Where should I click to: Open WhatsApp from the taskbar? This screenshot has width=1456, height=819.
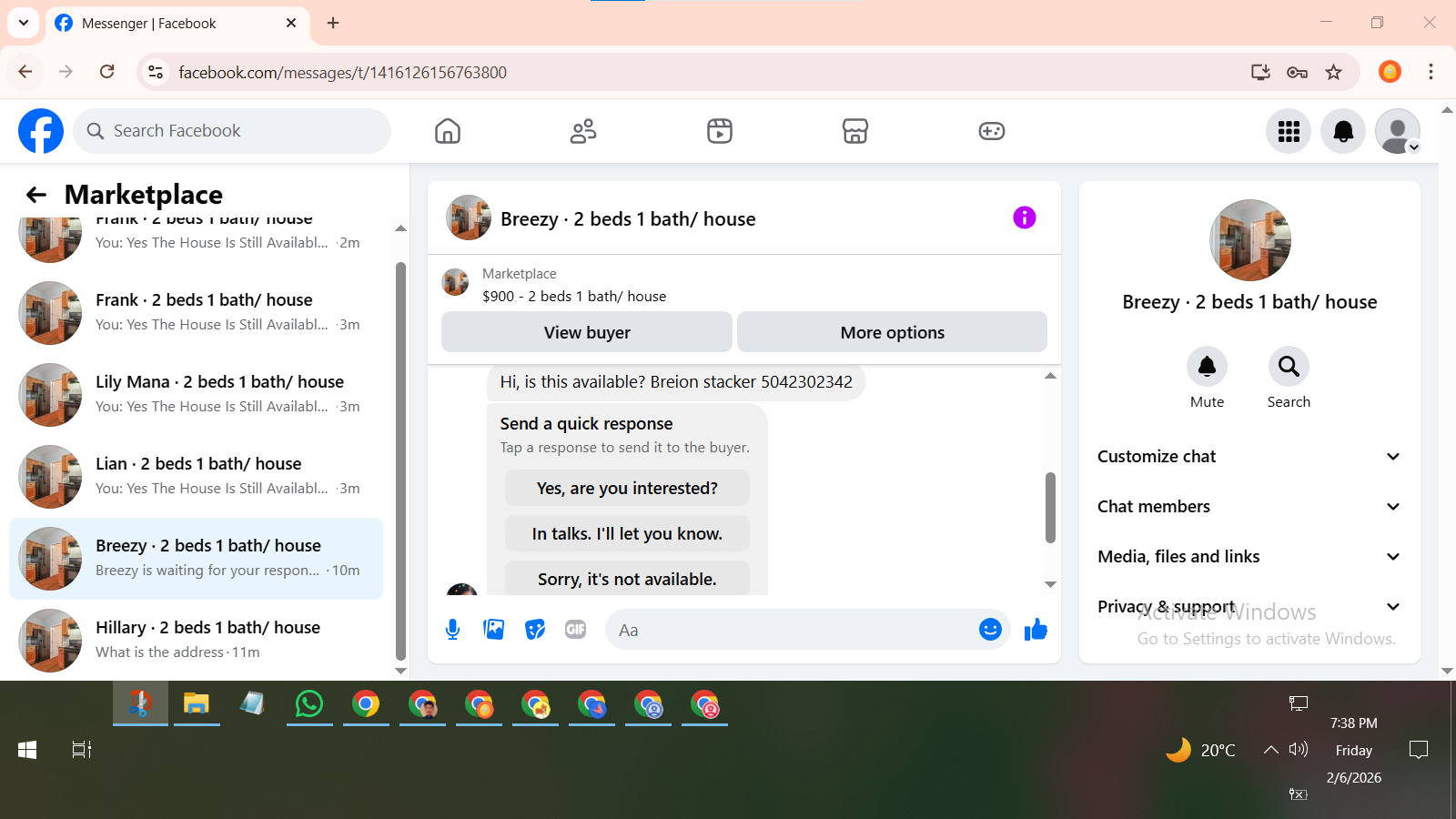tap(309, 704)
